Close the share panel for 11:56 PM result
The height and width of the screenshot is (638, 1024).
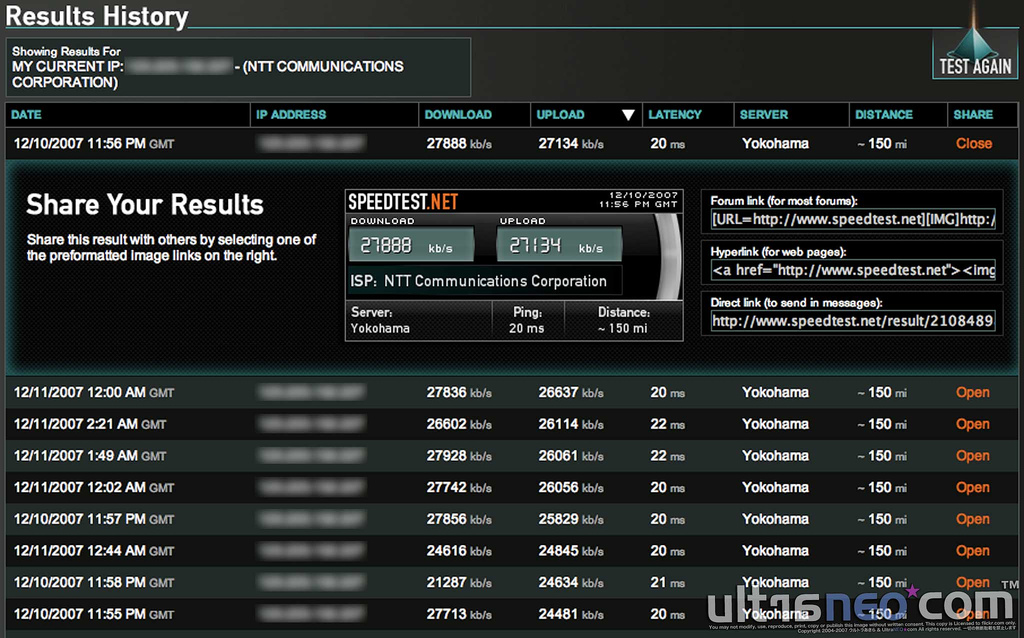tap(974, 144)
